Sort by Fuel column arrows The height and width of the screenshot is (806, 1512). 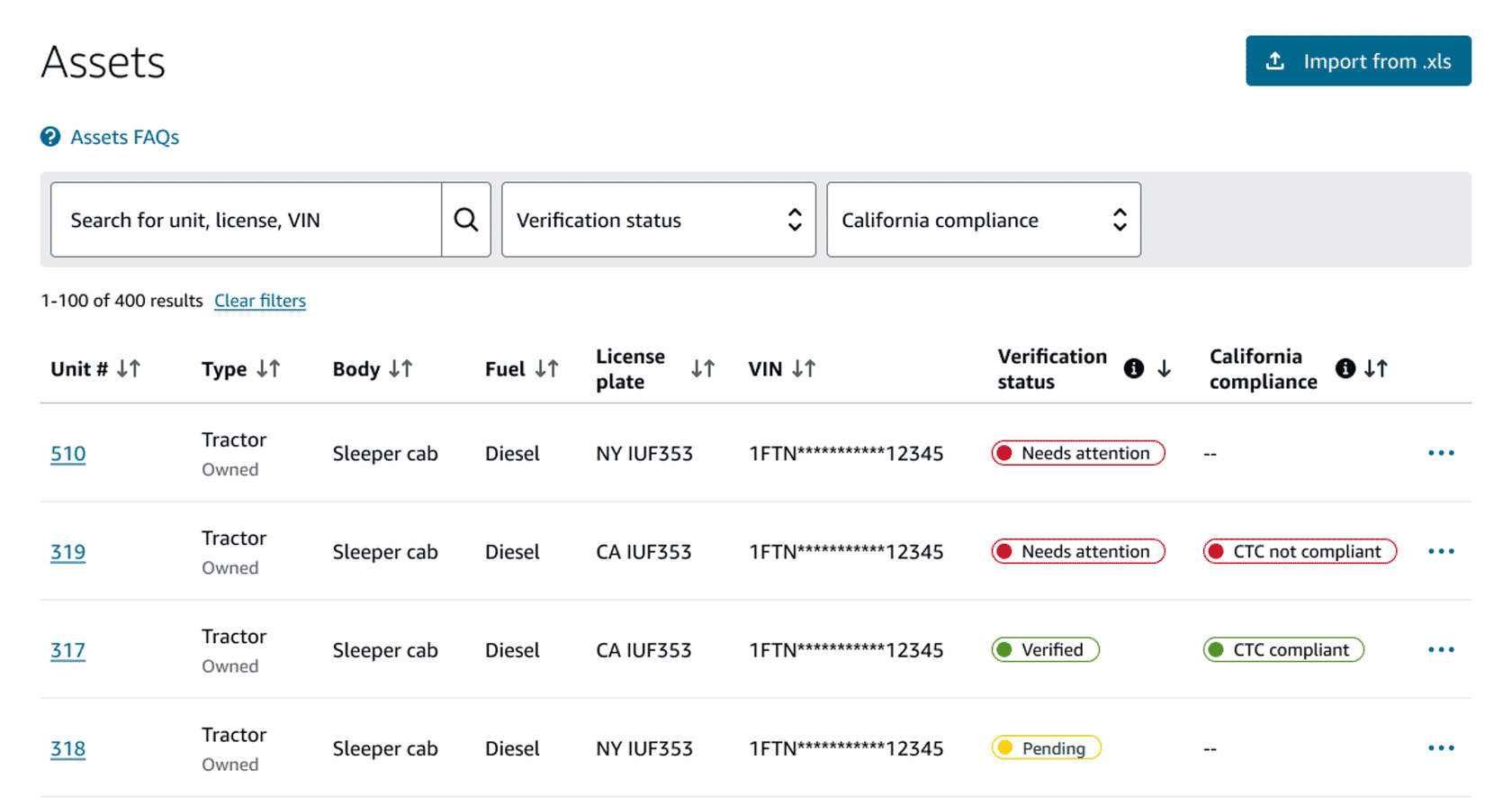[x=546, y=369]
